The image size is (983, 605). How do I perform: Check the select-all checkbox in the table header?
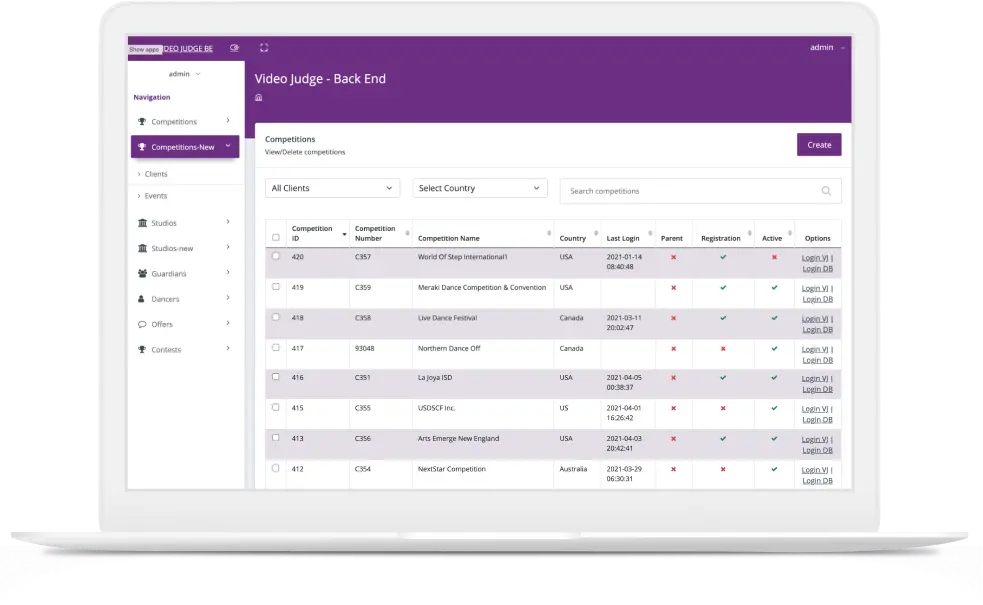pos(276,237)
